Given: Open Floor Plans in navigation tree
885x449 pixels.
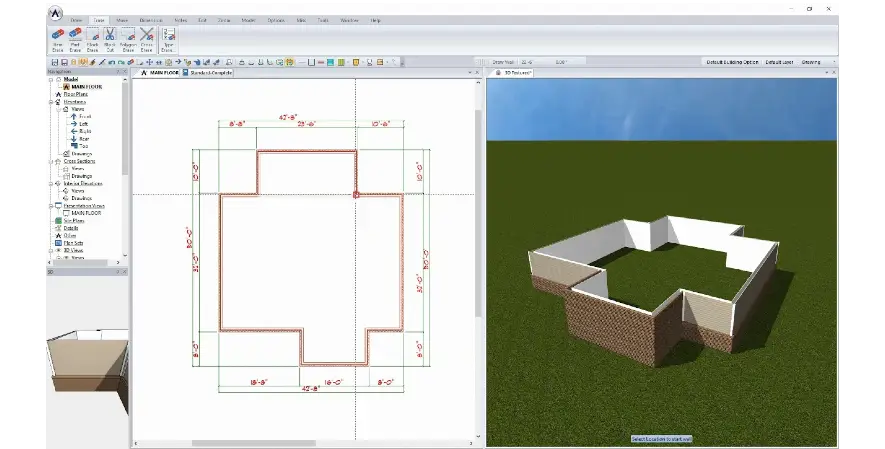Looking at the screenshot, I should (x=75, y=94).
